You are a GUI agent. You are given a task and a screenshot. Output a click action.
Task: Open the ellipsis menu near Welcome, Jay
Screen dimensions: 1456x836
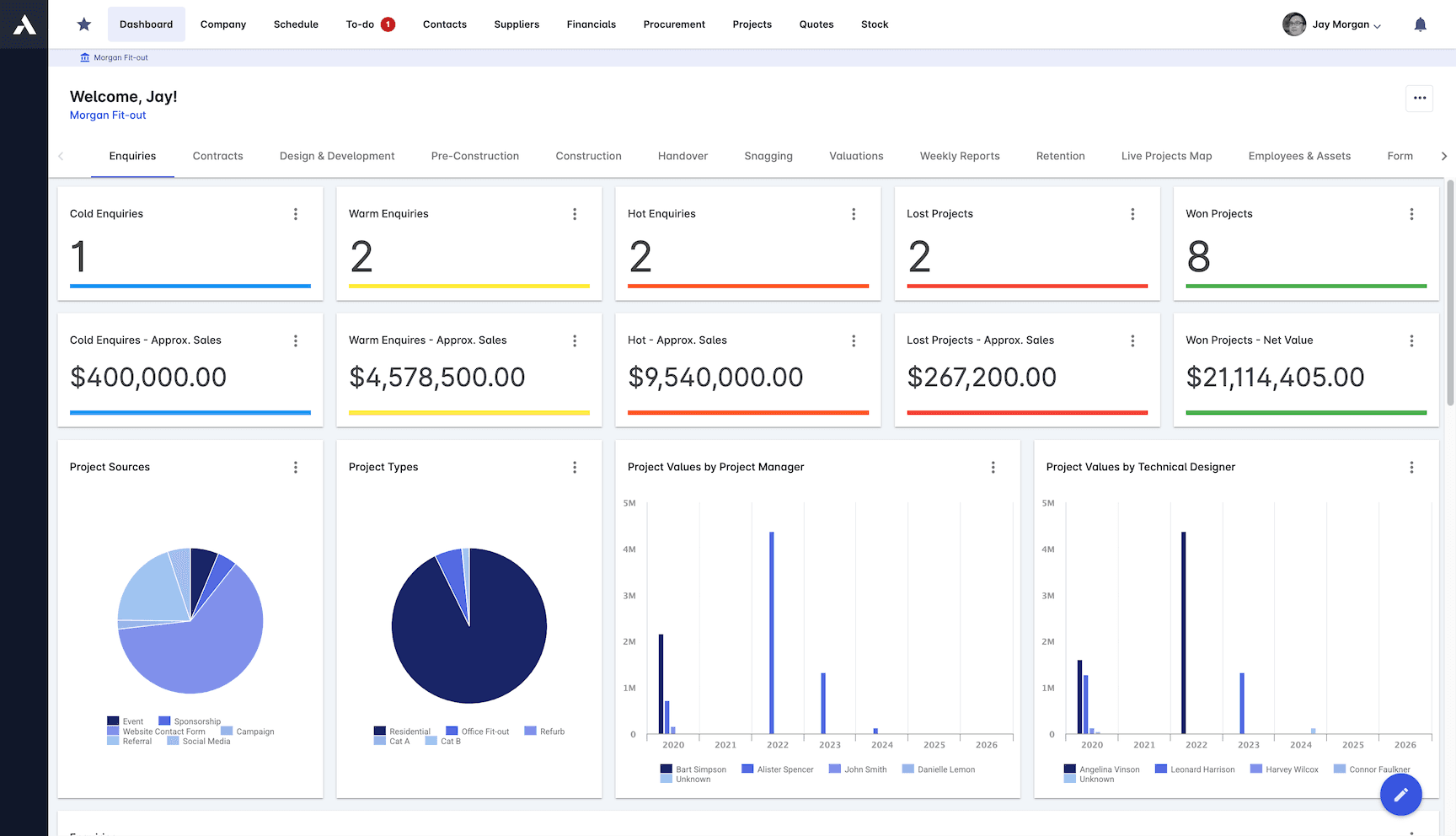click(1419, 99)
